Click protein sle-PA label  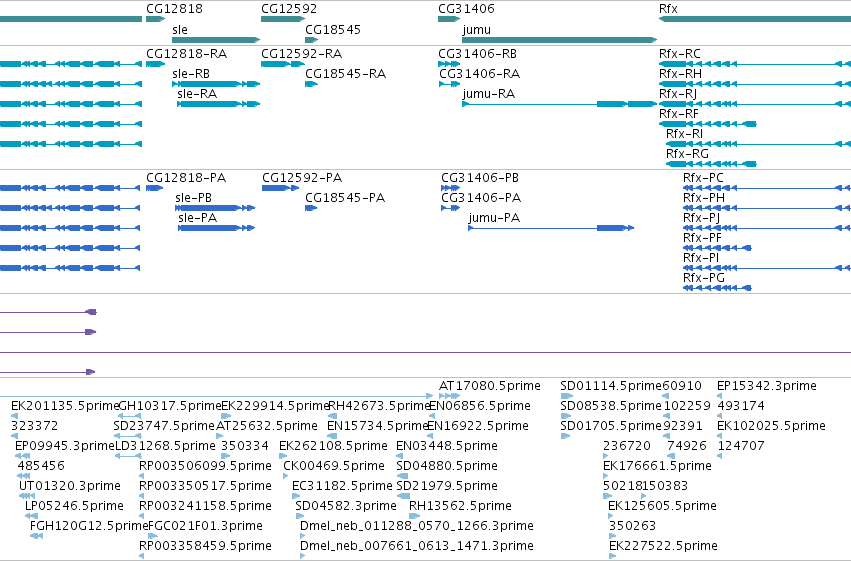198,218
